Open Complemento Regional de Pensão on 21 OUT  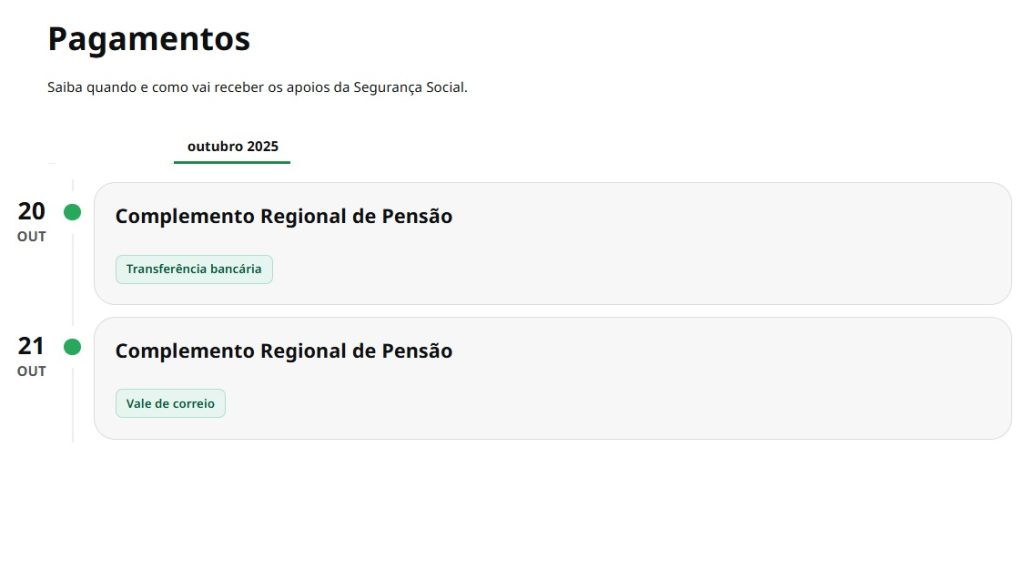(284, 351)
